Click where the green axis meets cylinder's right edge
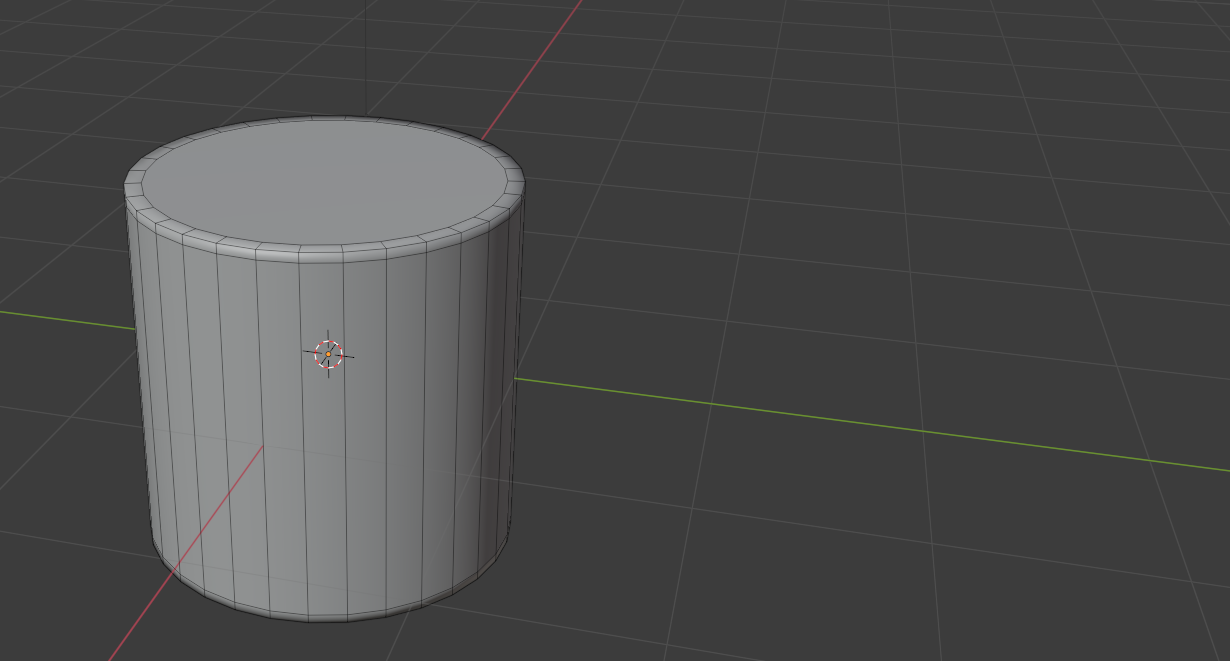Image resolution: width=1230 pixels, height=661 pixels. coord(515,378)
